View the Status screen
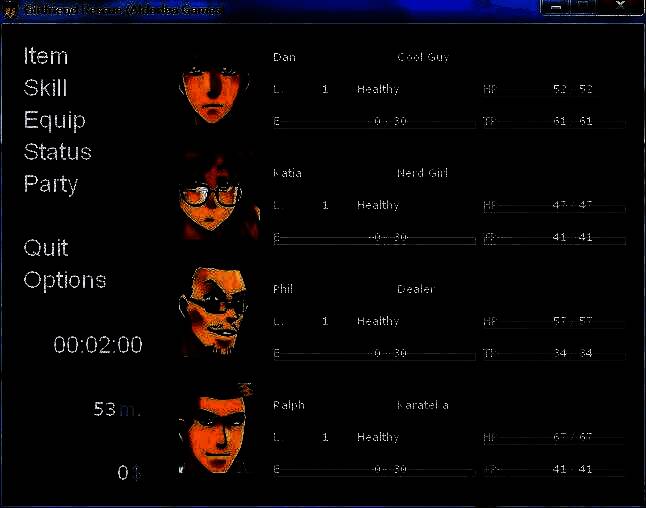The width and height of the screenshot is (646, 508). click(58, 152)
